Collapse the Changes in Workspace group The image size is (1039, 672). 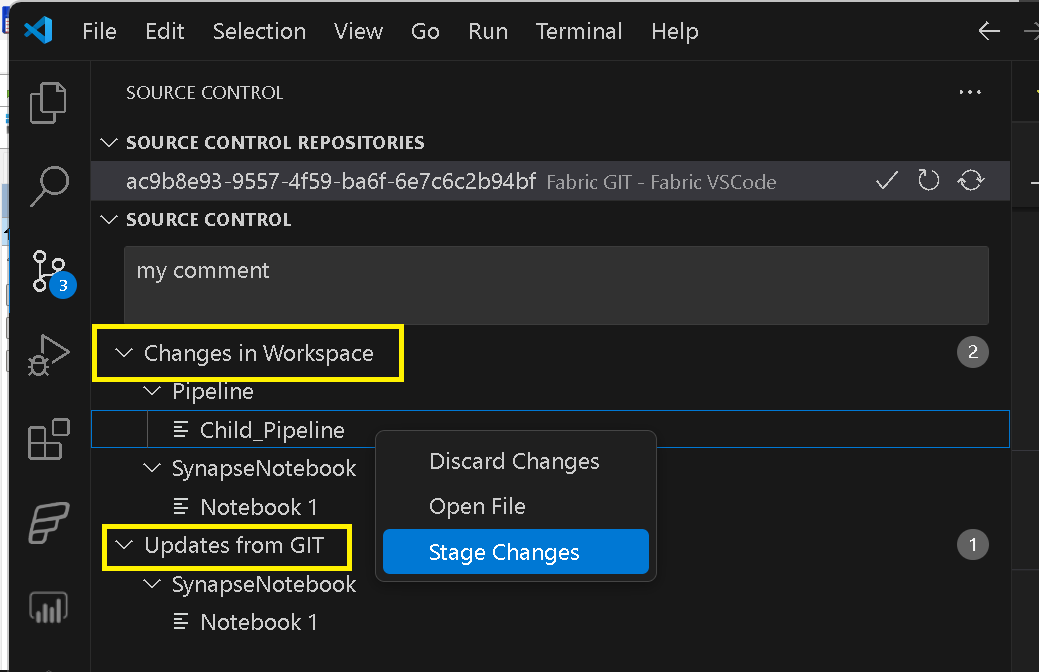tap(124, 353)
